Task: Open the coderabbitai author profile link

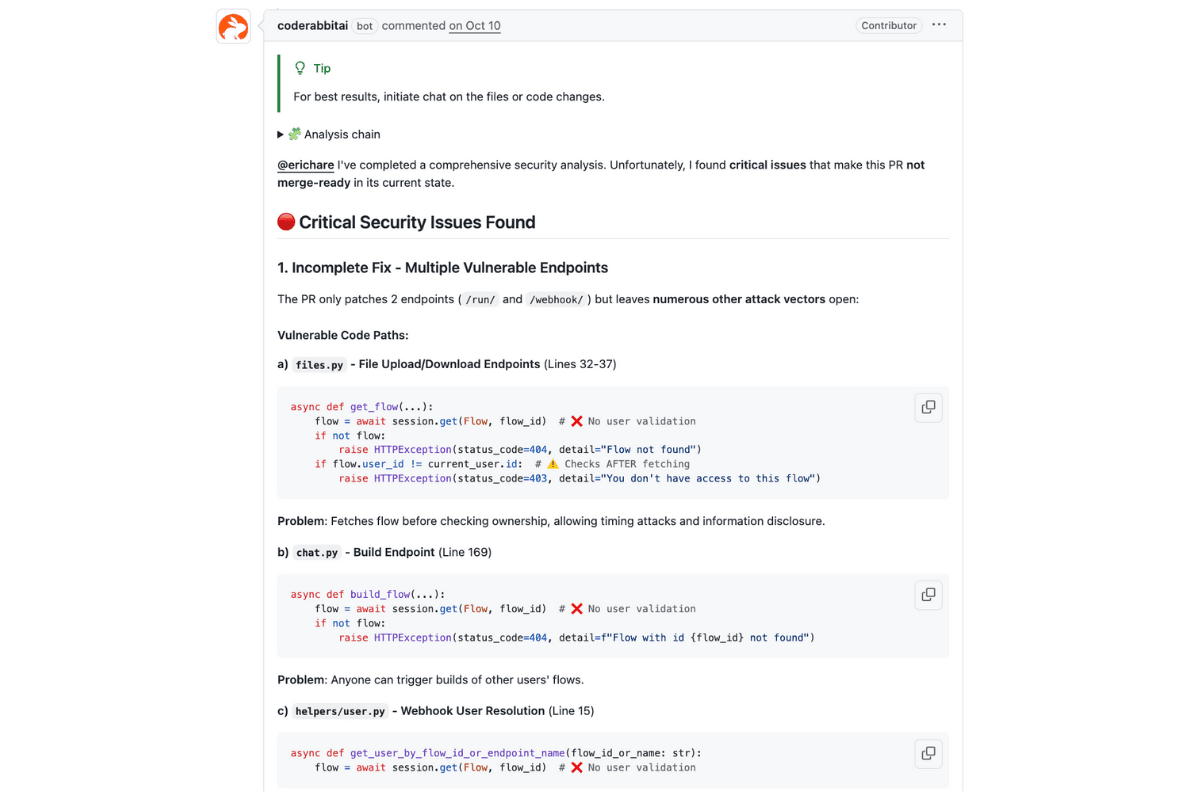Action: coord(313,25)
